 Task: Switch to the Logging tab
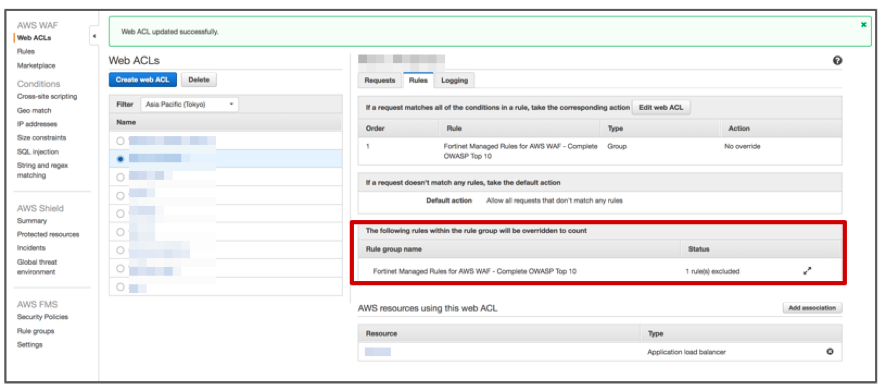coord(454,80)
